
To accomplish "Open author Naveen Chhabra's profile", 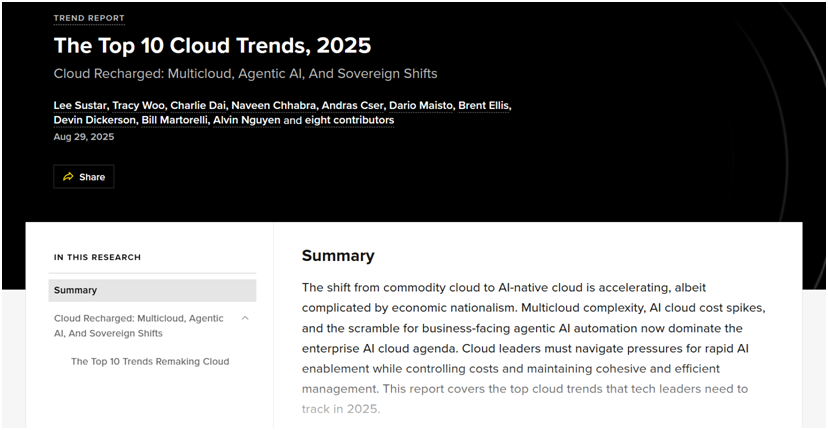I will [x=274, y=106].
